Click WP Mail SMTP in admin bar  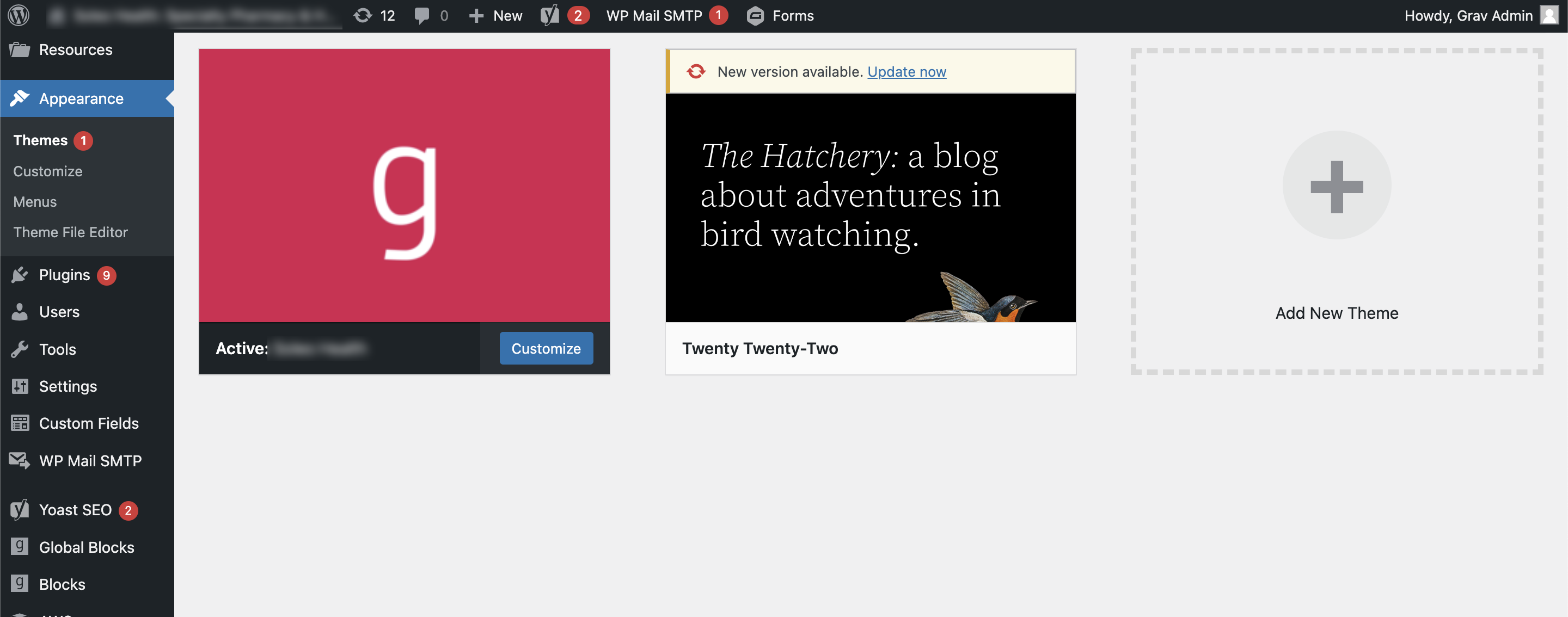pyautogui.click(x=654, y=16)
